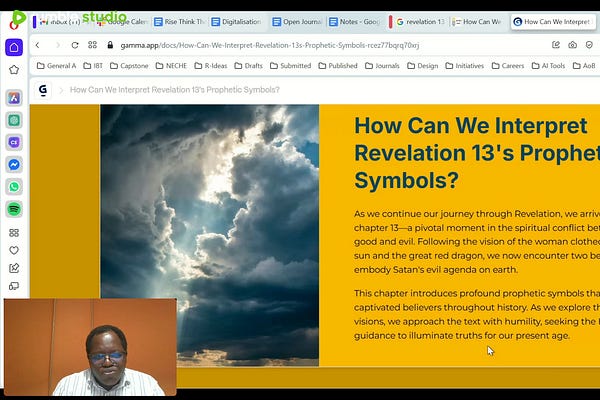Open the workspaces grid icon in sidebar
The height and width of the screenshot is (400, 600).
(x=14, y=233)
